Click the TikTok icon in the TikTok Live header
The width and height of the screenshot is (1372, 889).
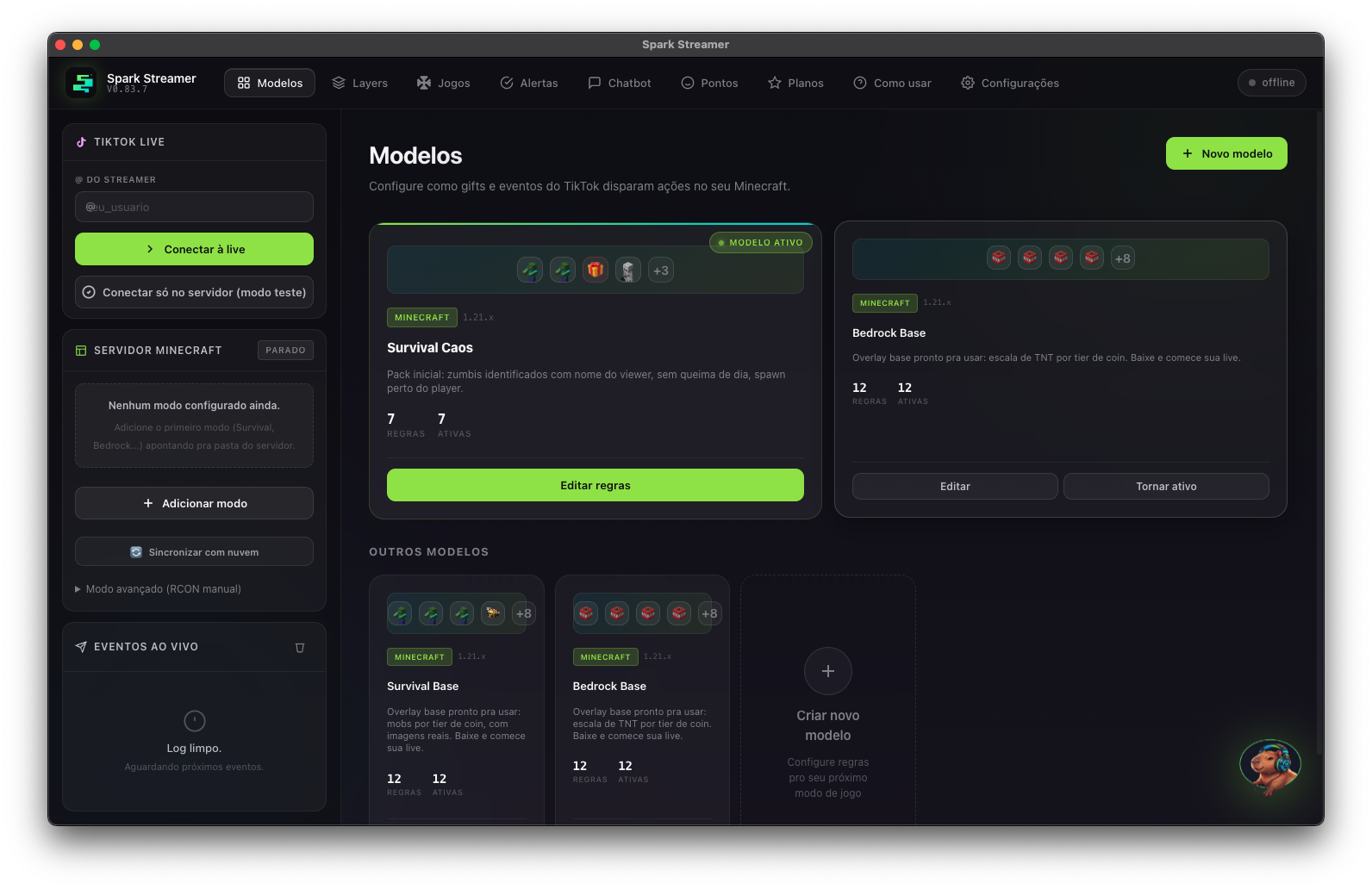point(81,142)
